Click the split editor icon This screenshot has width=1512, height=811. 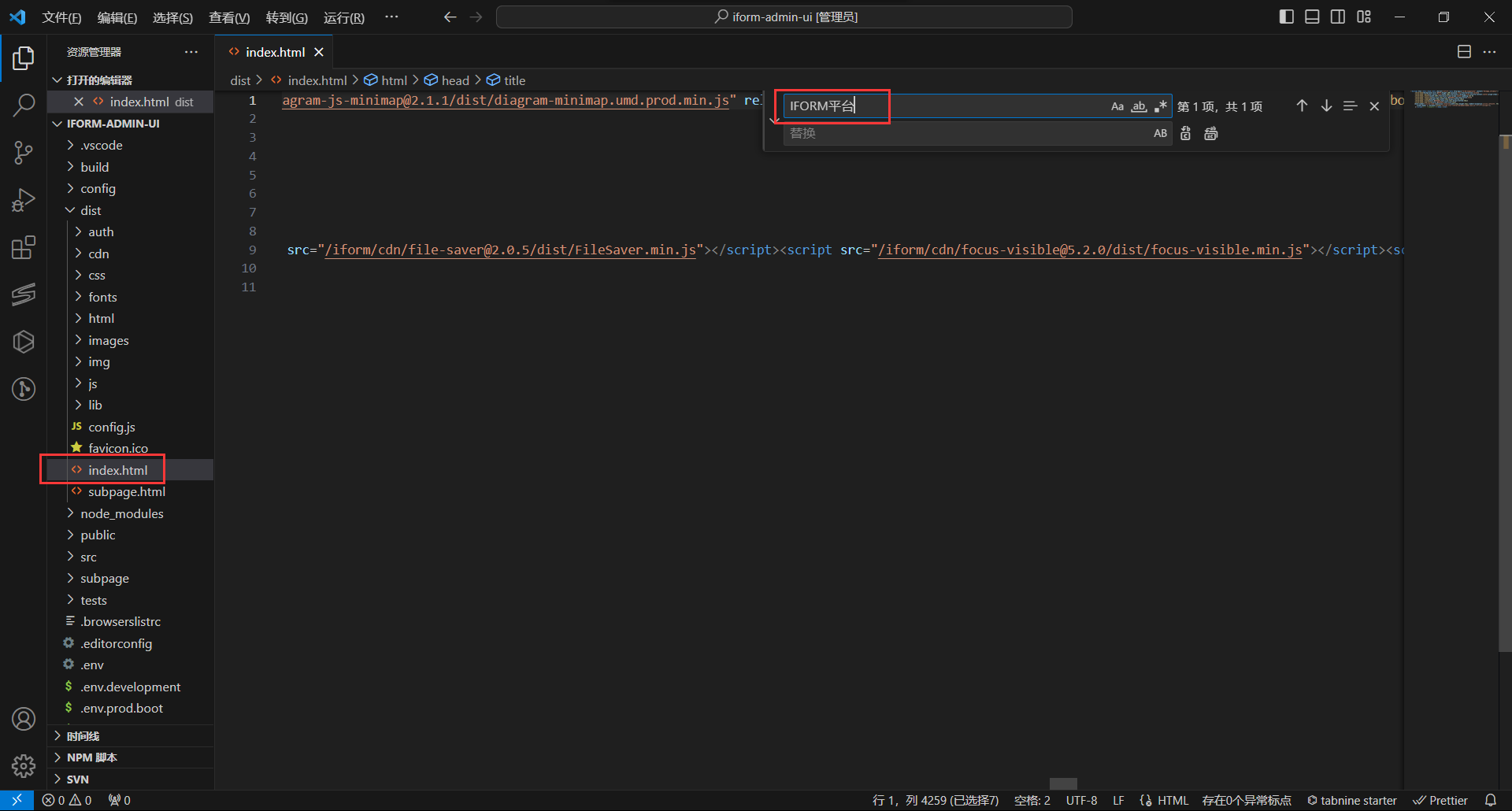[x=1464, y=52]
